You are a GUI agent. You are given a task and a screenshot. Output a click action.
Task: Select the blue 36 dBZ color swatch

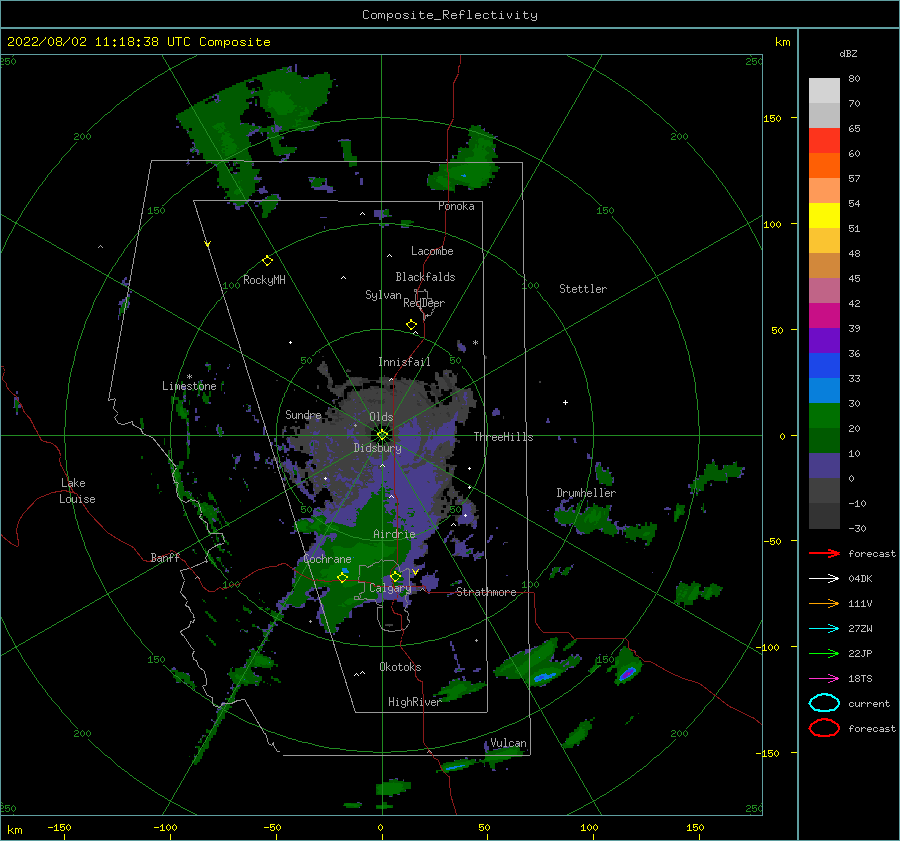pyautogui.click(x=824, y=365)
